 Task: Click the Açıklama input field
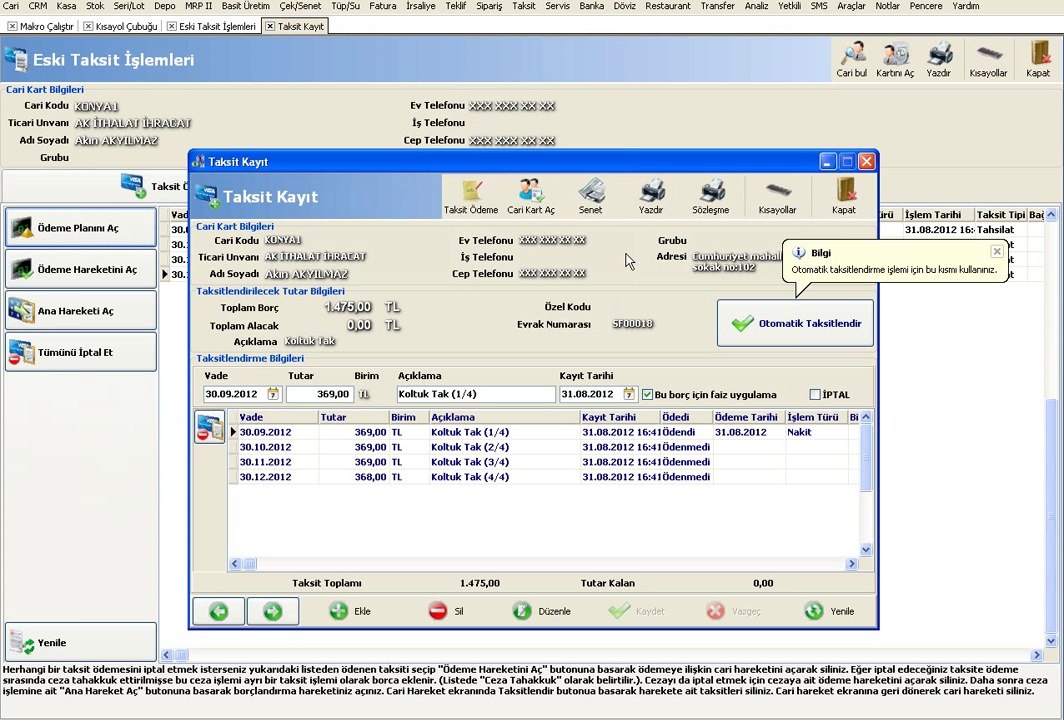476,394
